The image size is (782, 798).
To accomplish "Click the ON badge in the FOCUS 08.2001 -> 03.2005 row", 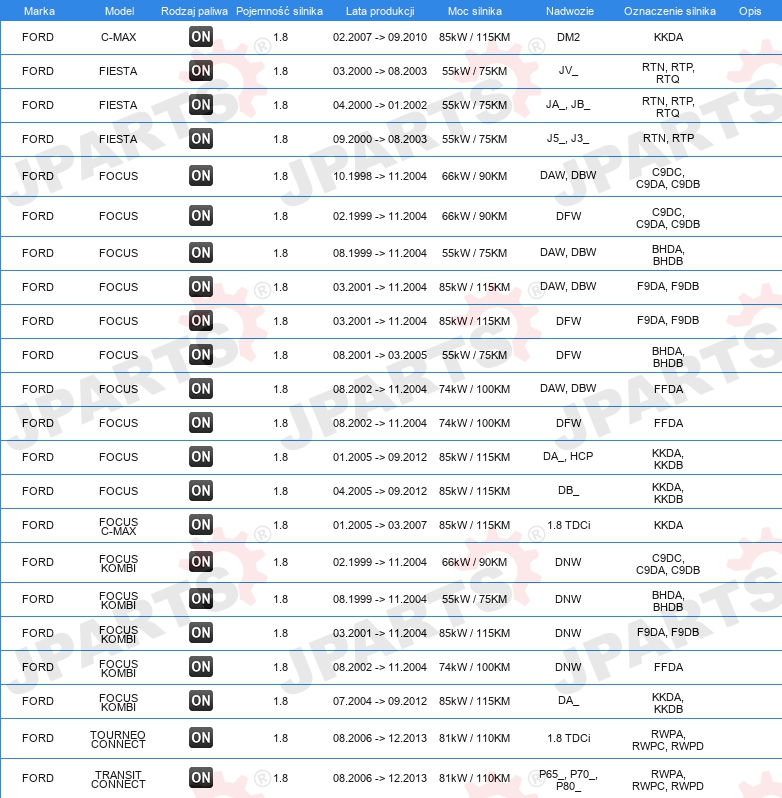I will point(200,355).
